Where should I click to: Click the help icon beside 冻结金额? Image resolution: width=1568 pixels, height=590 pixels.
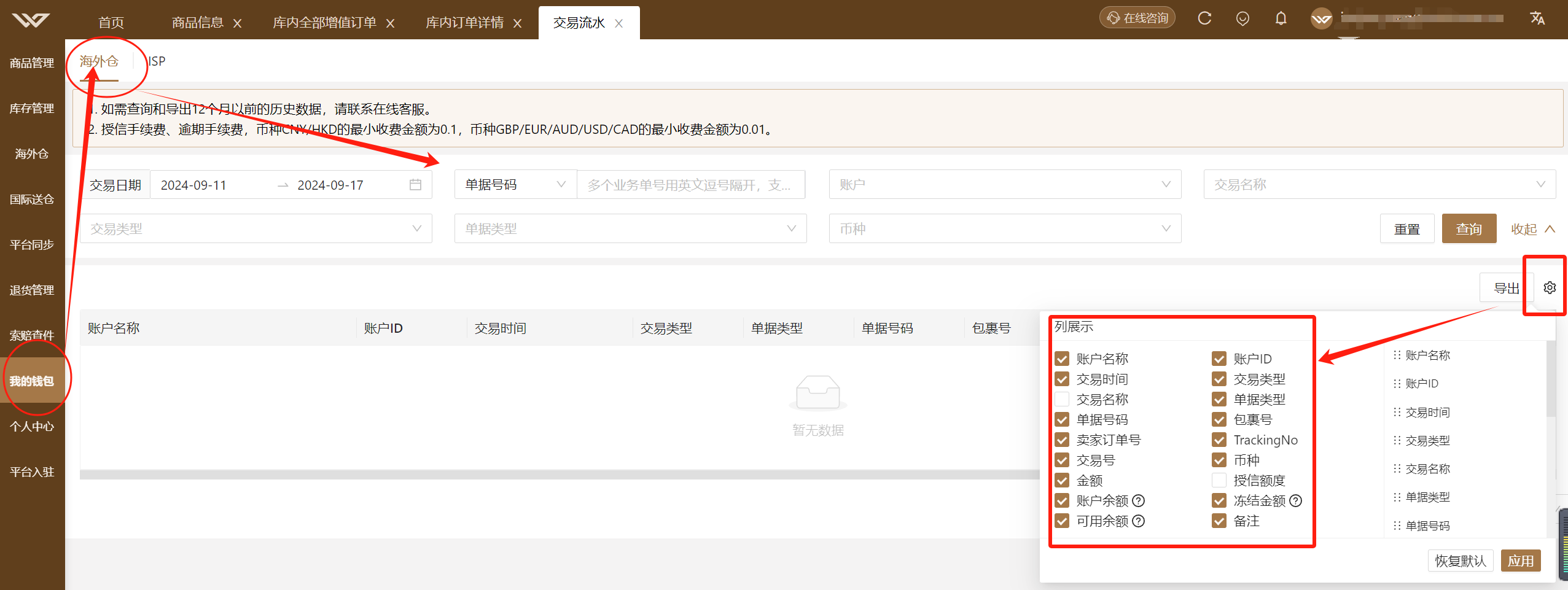[x=1295, y=501]
